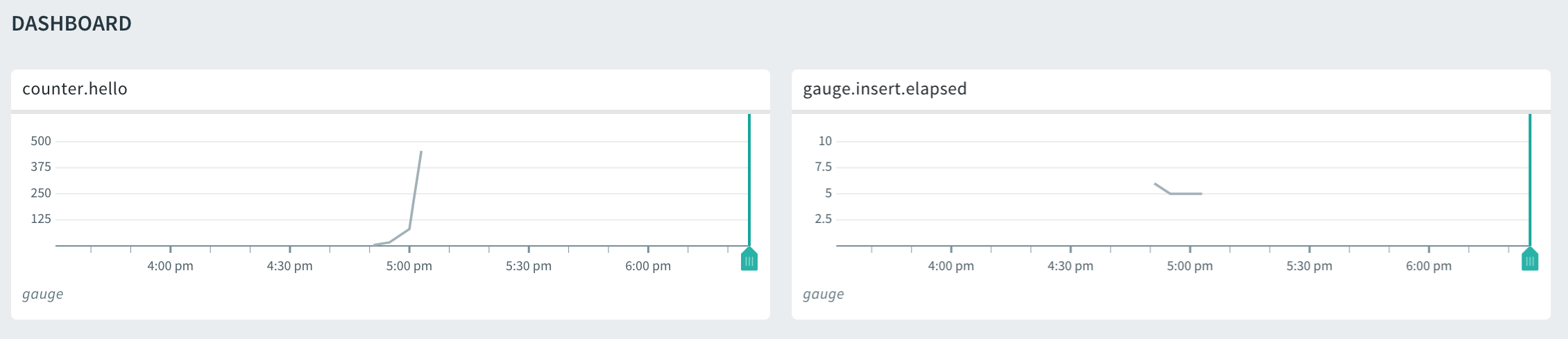Viewport: 1568px width, 339px height.
Task: Grab the teal time handle in counter.hello chart
Action: (749, 260)
